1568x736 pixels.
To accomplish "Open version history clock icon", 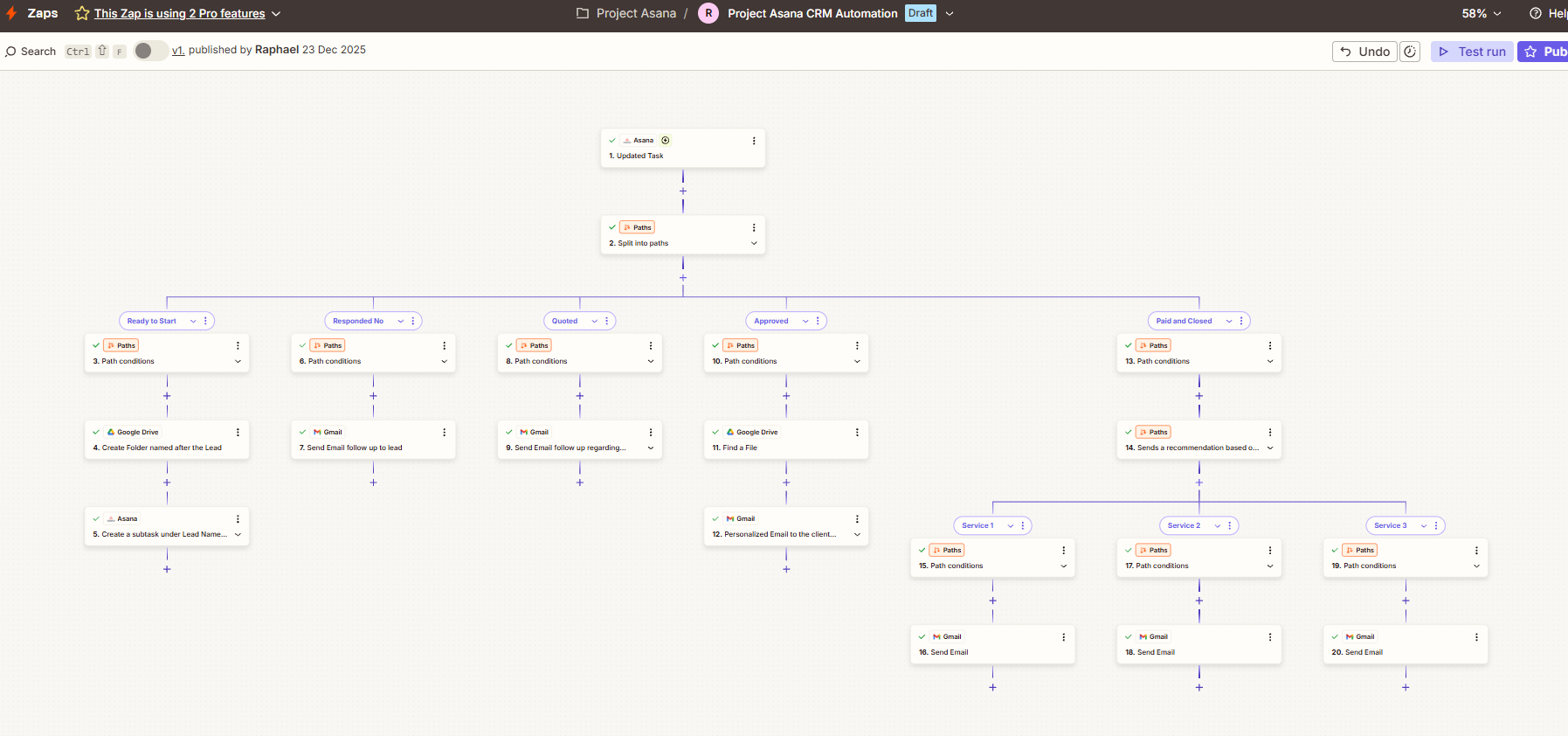I will (x=1410, y=52).
